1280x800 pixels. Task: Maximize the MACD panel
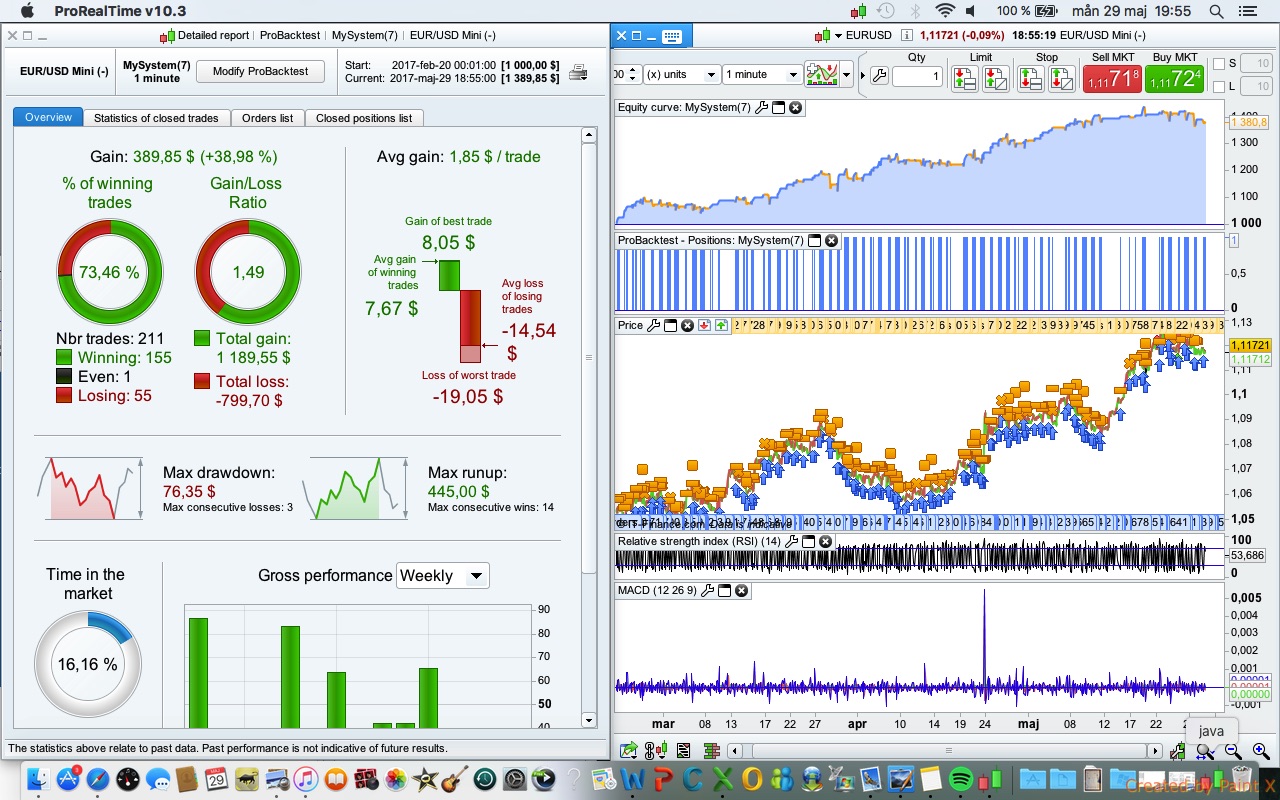(725, 590)
